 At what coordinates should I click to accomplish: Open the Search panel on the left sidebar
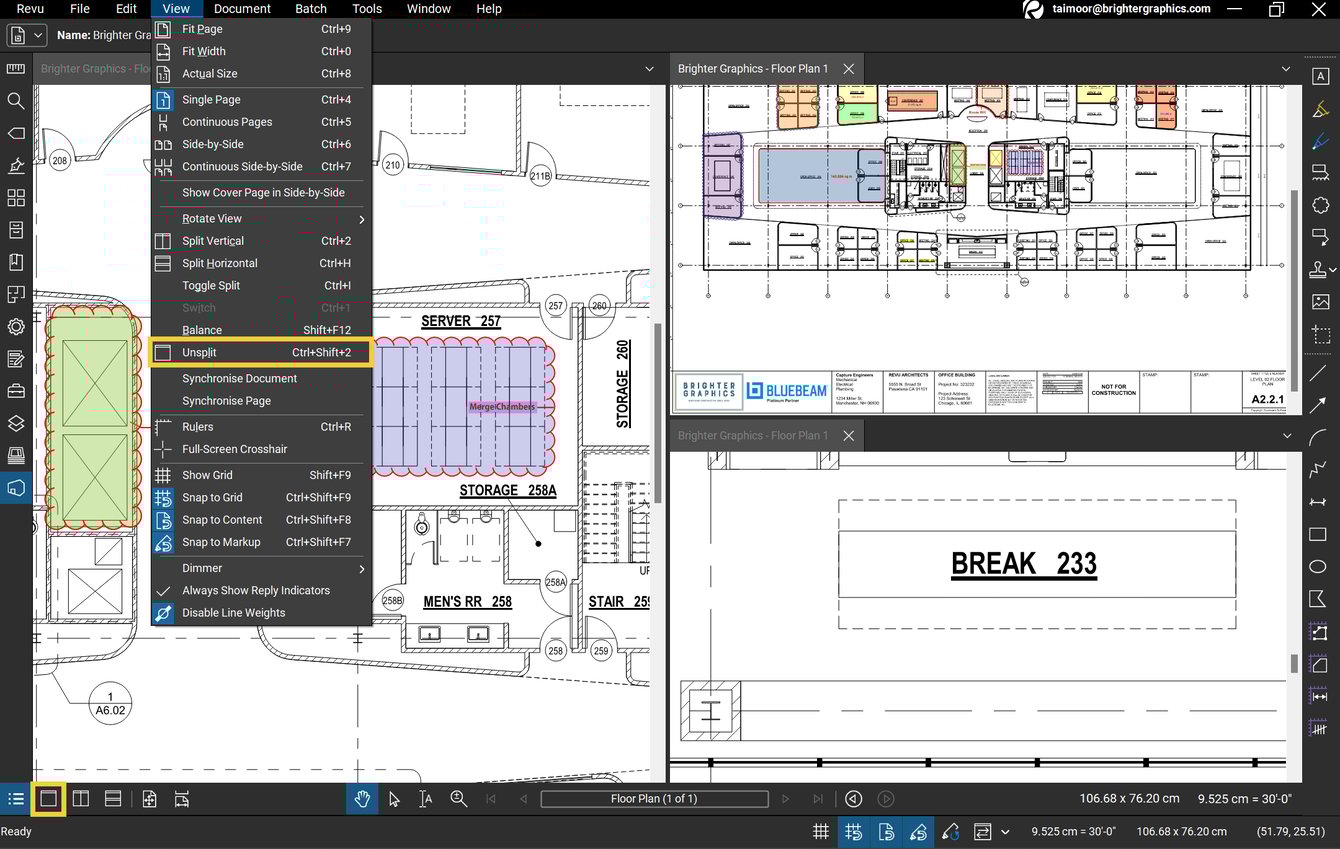point(16,101)
